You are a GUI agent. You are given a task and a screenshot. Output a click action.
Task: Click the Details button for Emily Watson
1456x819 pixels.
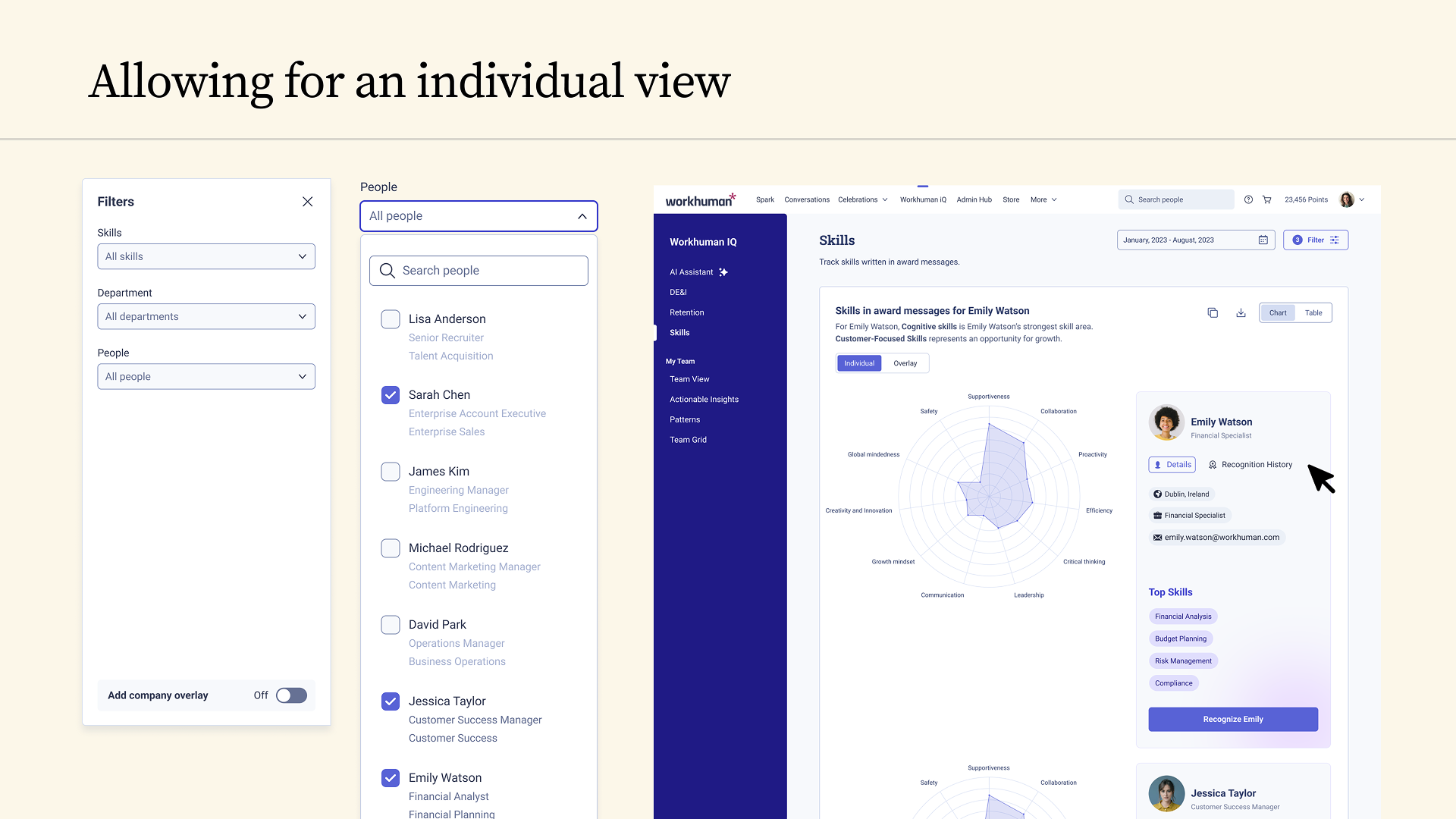(1172, 465)
